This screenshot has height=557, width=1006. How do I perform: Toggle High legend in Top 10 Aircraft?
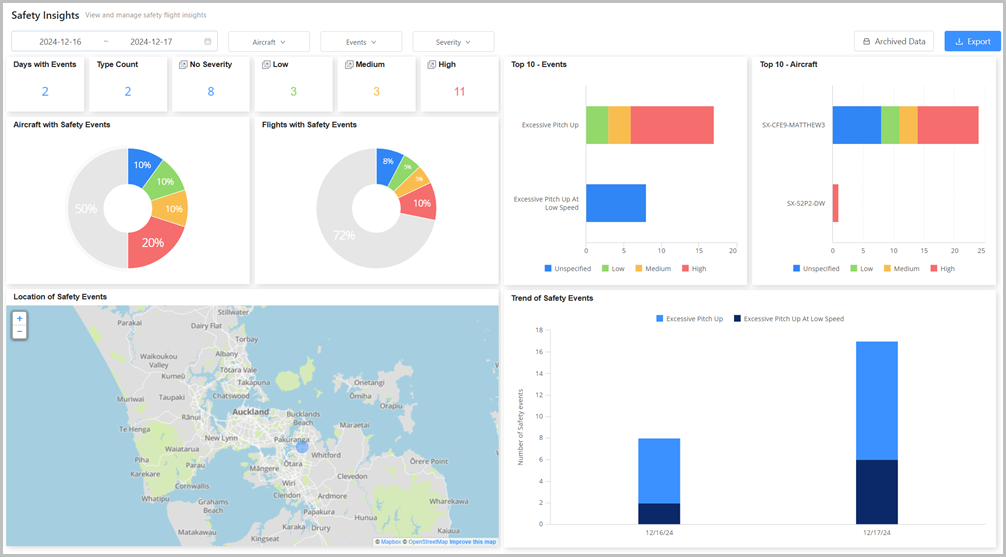939,269
